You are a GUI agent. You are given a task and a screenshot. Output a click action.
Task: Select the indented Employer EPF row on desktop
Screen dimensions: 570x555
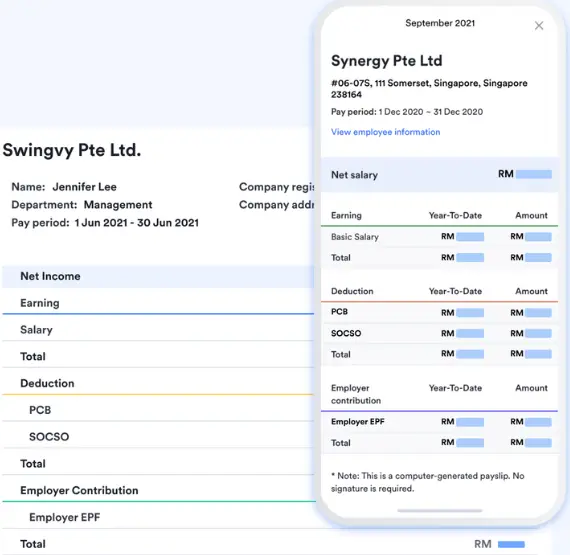pyautogui.click(x=158, y=517)
